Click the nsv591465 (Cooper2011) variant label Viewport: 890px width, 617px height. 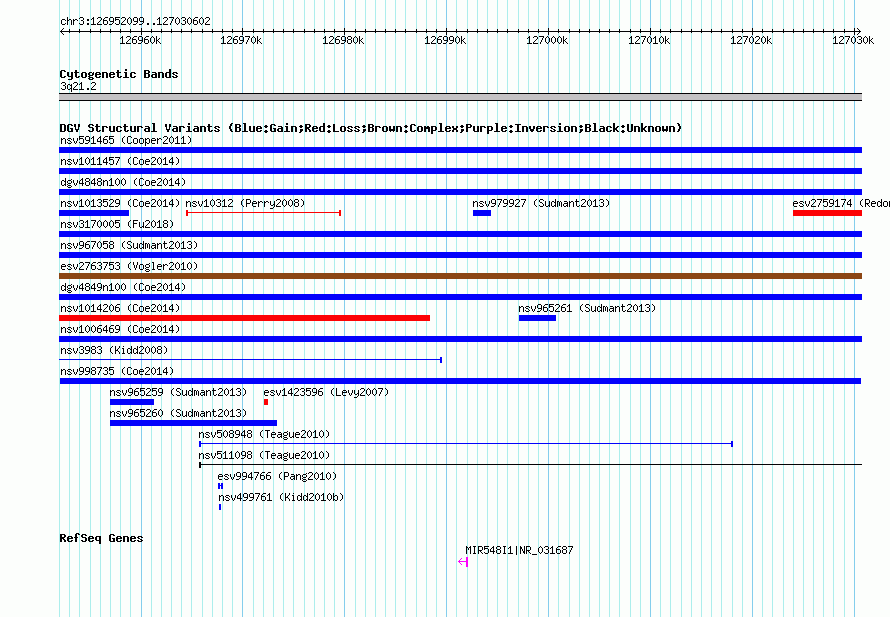126,140
